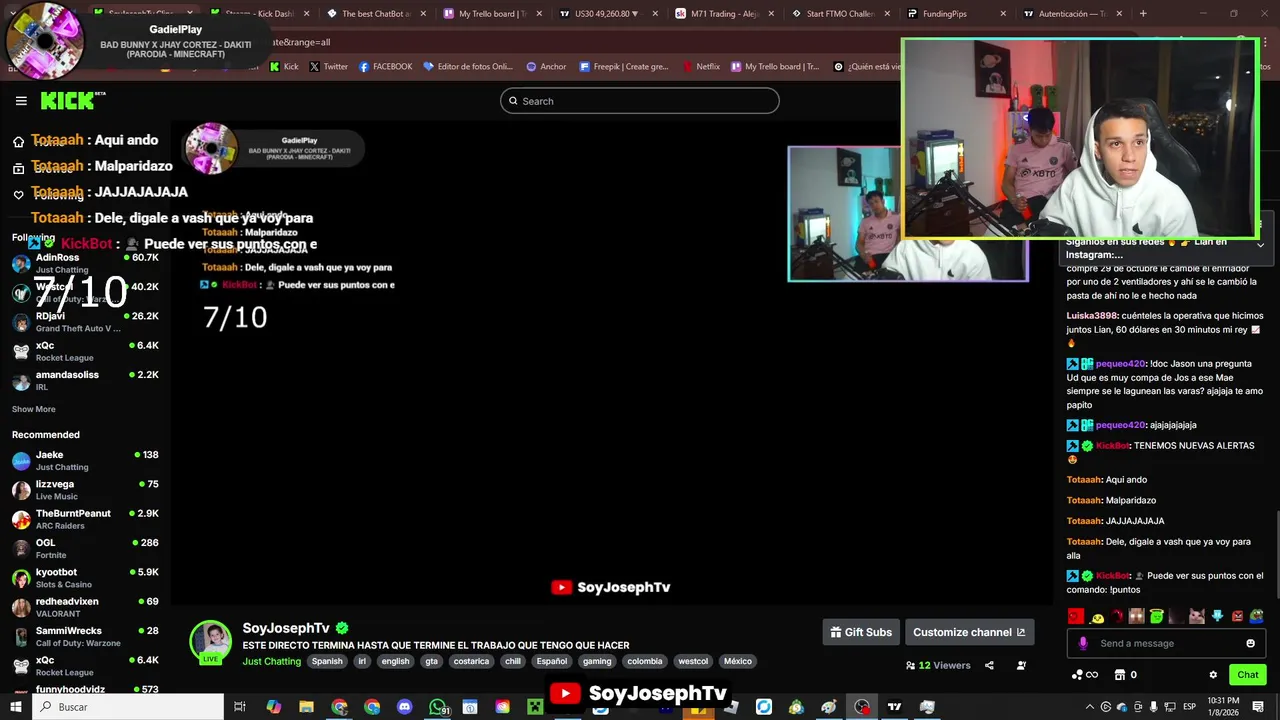The image size is (1280, 720).
Task: Switch to Start FTMO Challenge tab
Action: click(839, 14)
